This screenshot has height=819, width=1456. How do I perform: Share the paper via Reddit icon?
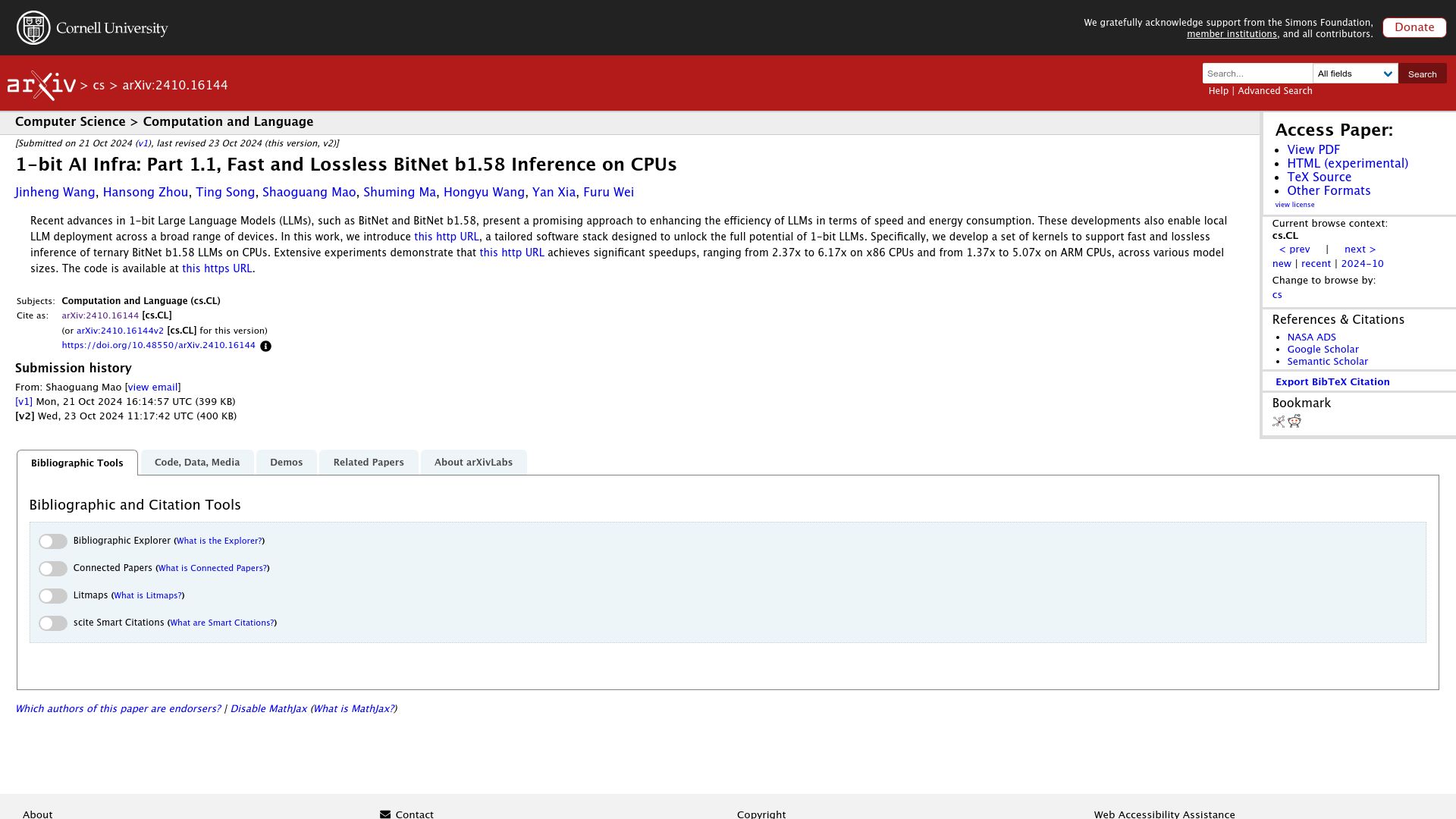(x=1294, y=421)
